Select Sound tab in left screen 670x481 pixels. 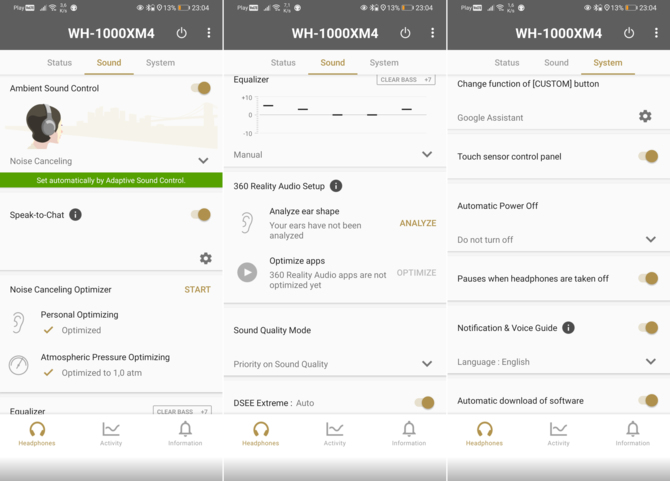pos(109,62)
